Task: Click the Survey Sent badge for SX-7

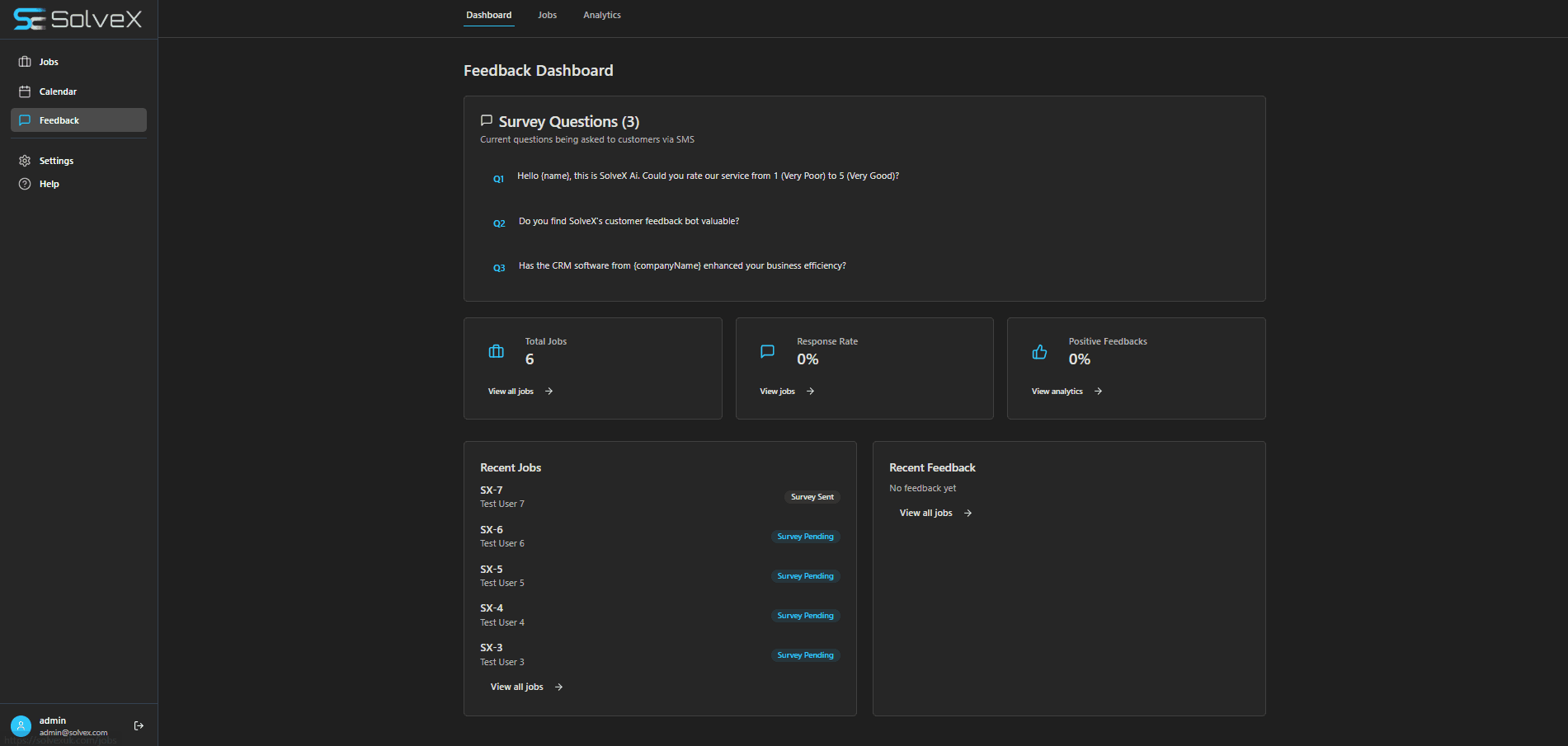Action: [812, 497]
